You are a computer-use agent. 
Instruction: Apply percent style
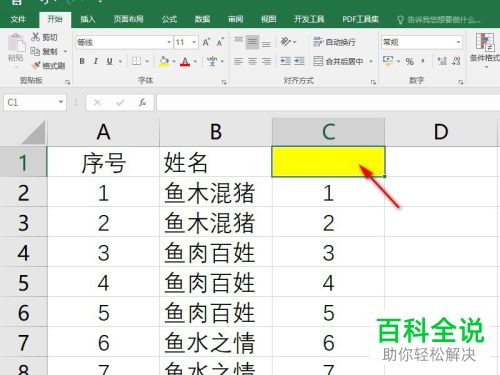click(410, 61)
